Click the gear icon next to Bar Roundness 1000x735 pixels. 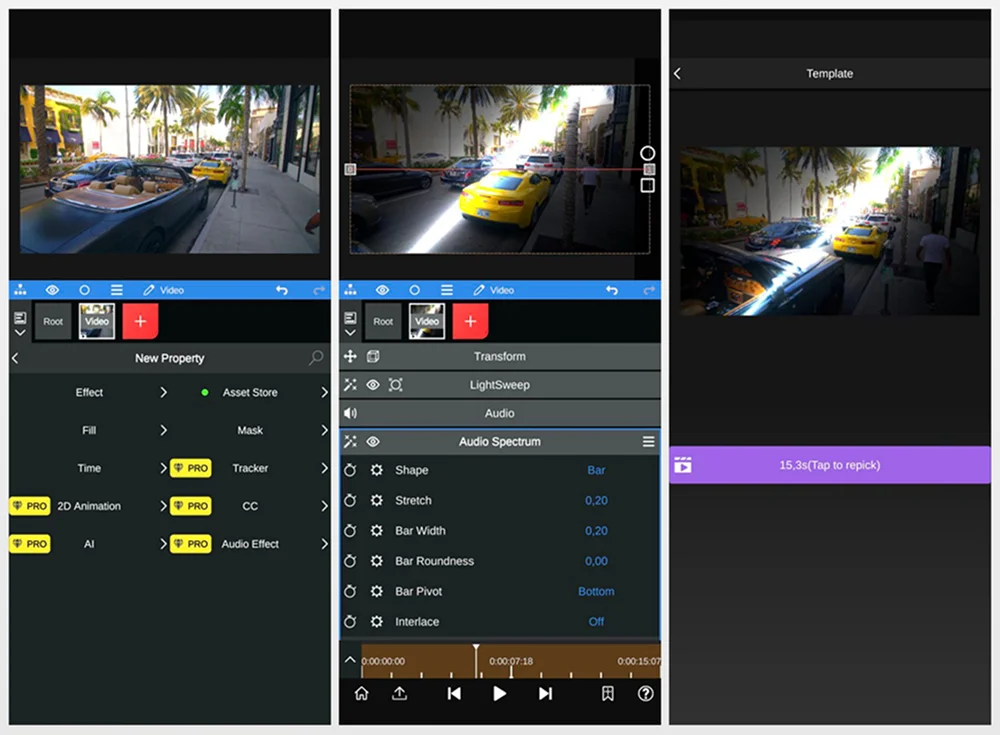(x=377, y=561)
